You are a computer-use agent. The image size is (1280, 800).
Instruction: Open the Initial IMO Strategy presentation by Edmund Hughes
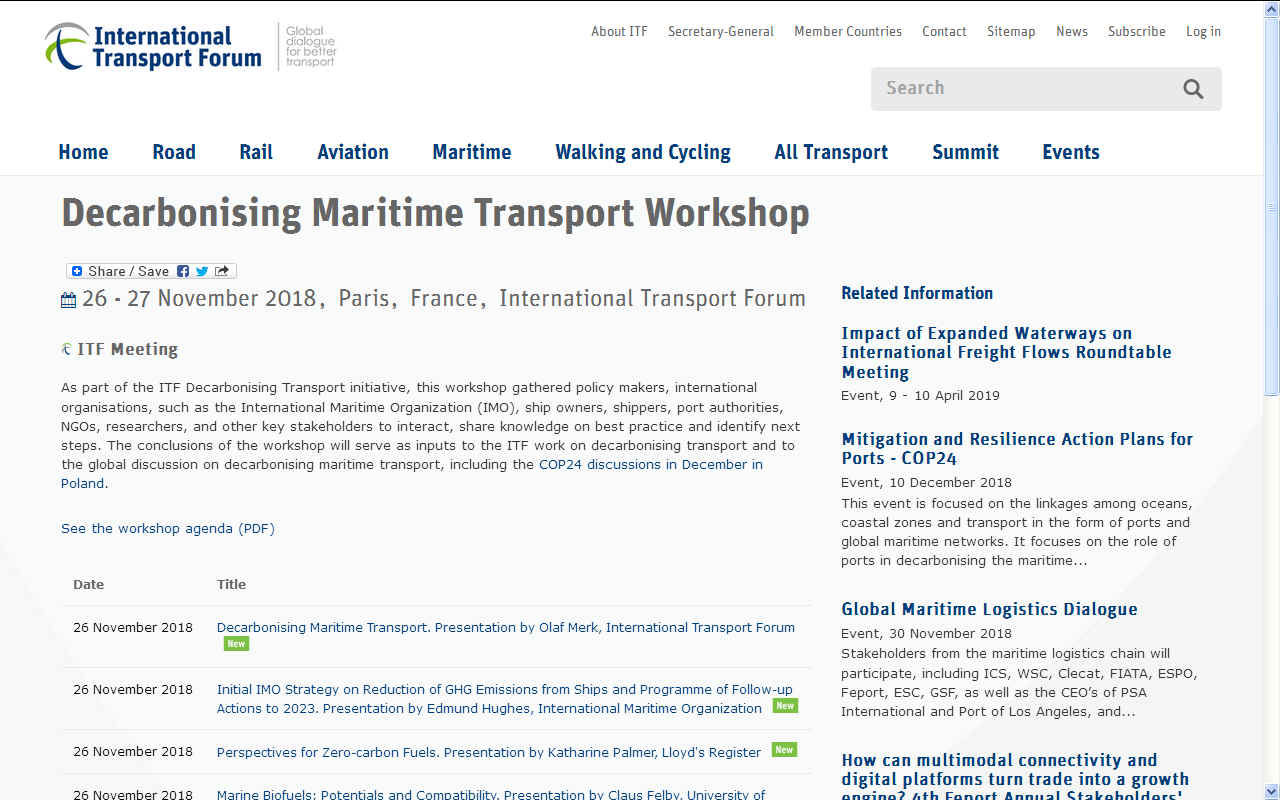click(x=504, y=698)
